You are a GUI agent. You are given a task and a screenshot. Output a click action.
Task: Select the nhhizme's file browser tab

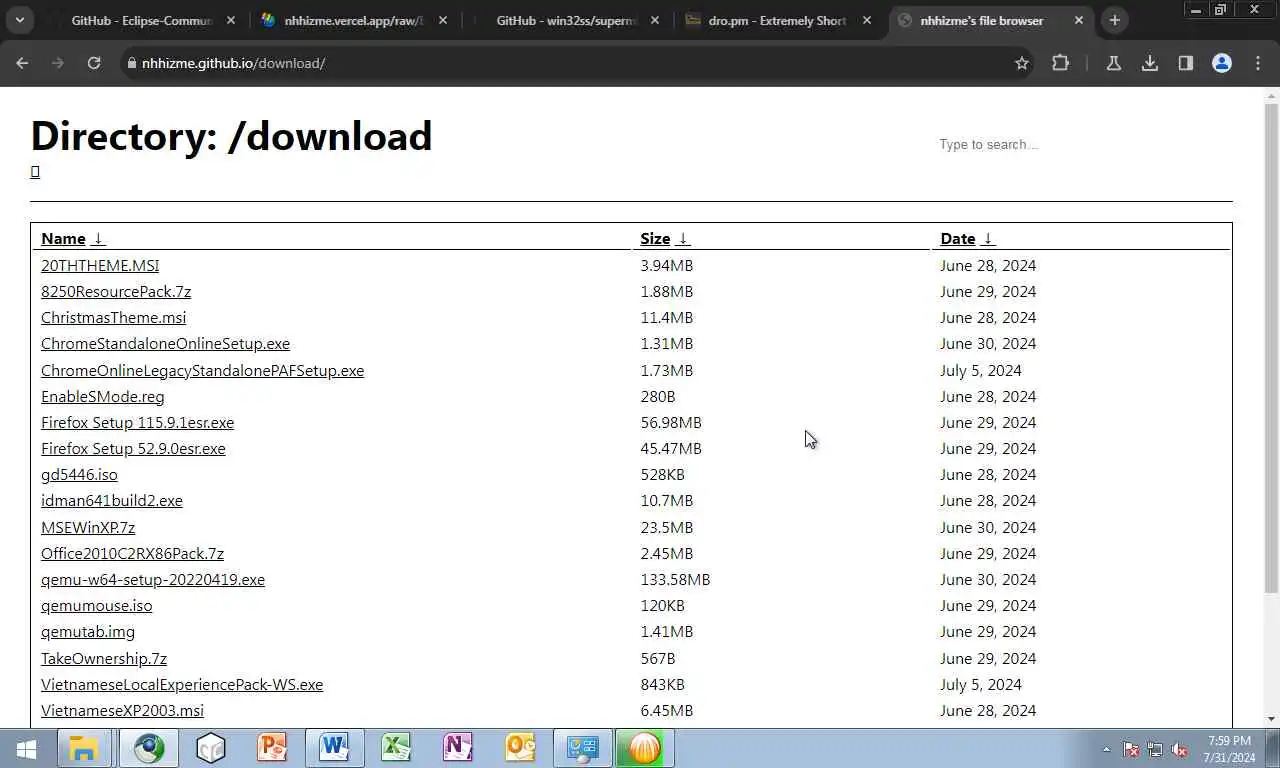[982, 20]
